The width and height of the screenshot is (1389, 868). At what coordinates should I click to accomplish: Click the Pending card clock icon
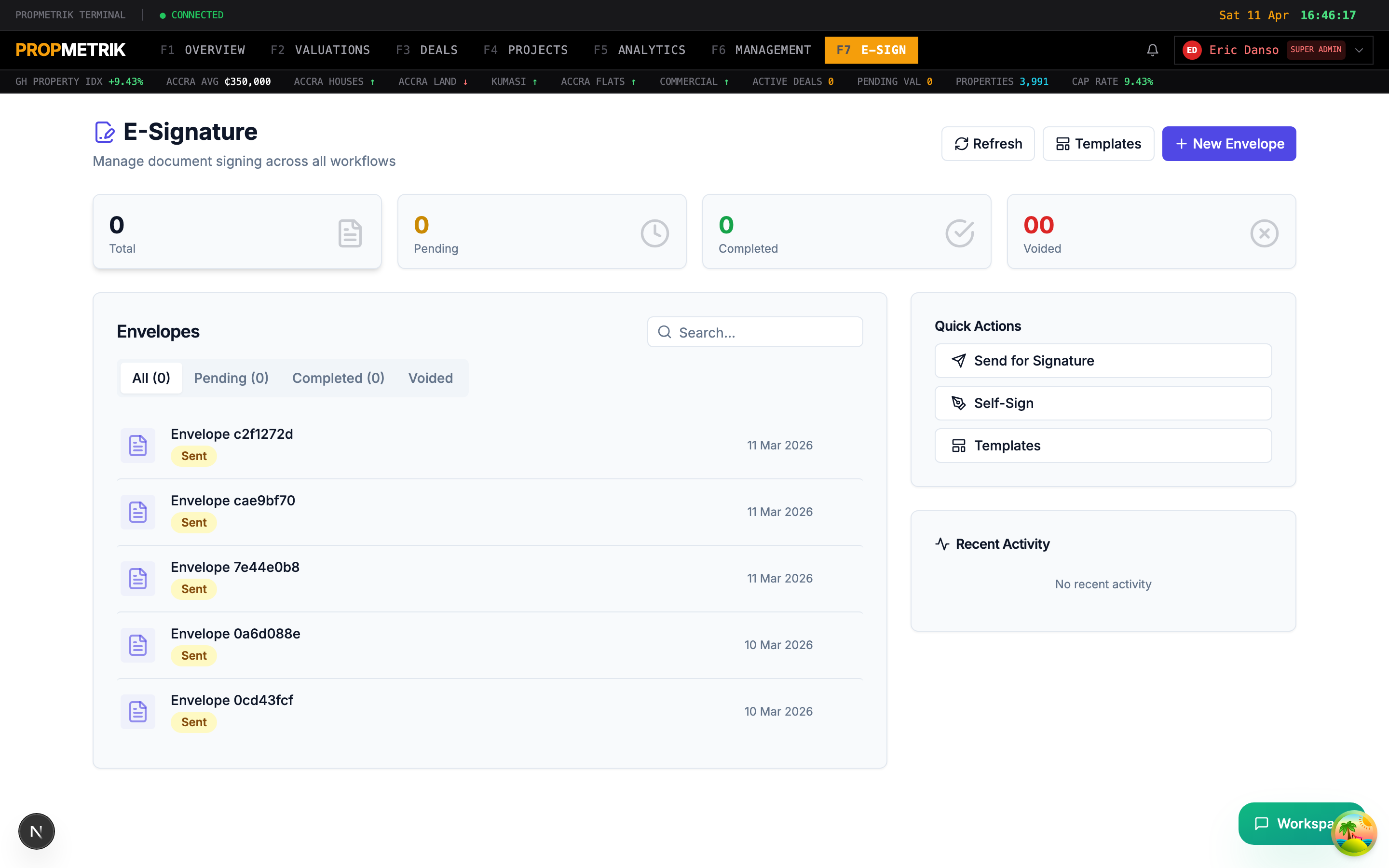point(654,233)
